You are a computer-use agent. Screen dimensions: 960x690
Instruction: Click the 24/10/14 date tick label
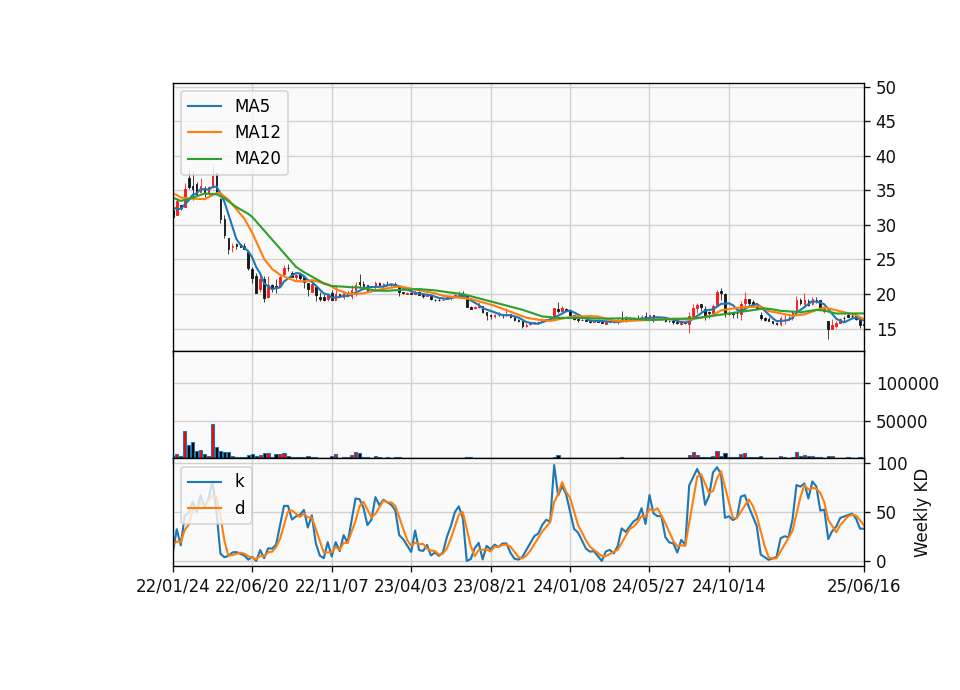[x=729, y=586]
